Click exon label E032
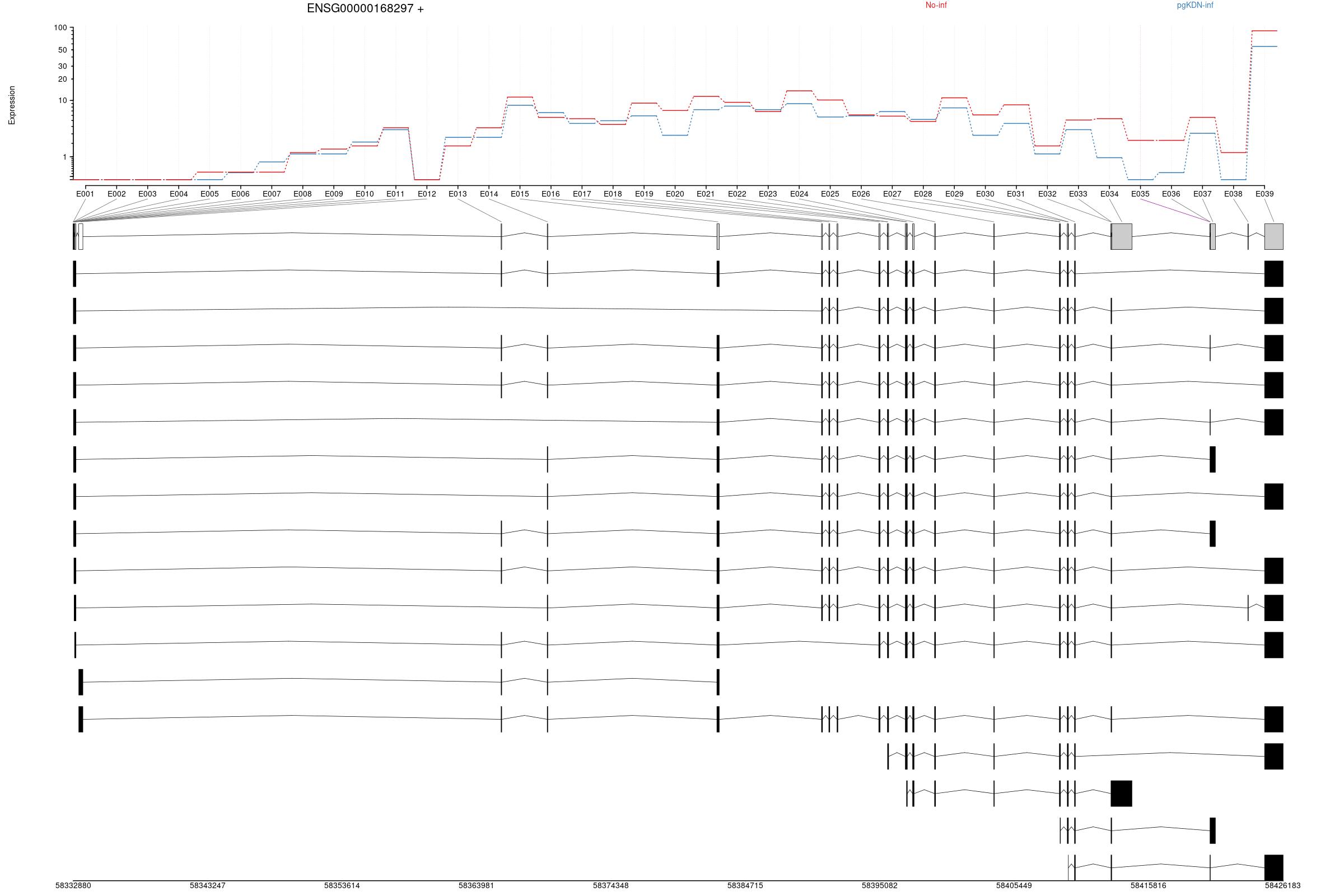This screenshot has height=896, width=1344. pyautogui.click(x=1047, y=194)
